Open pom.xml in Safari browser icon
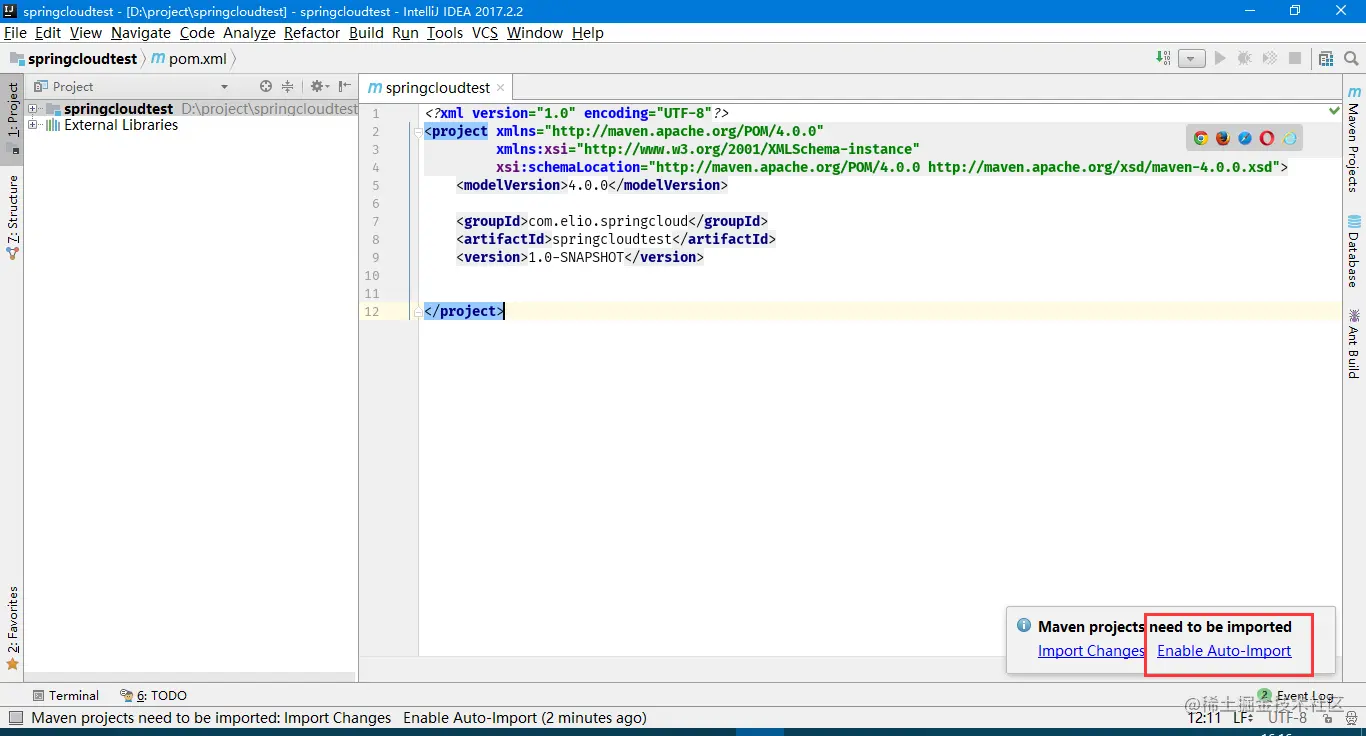This screenshot has height=736, width=1366. click(x=1245, y=138)
